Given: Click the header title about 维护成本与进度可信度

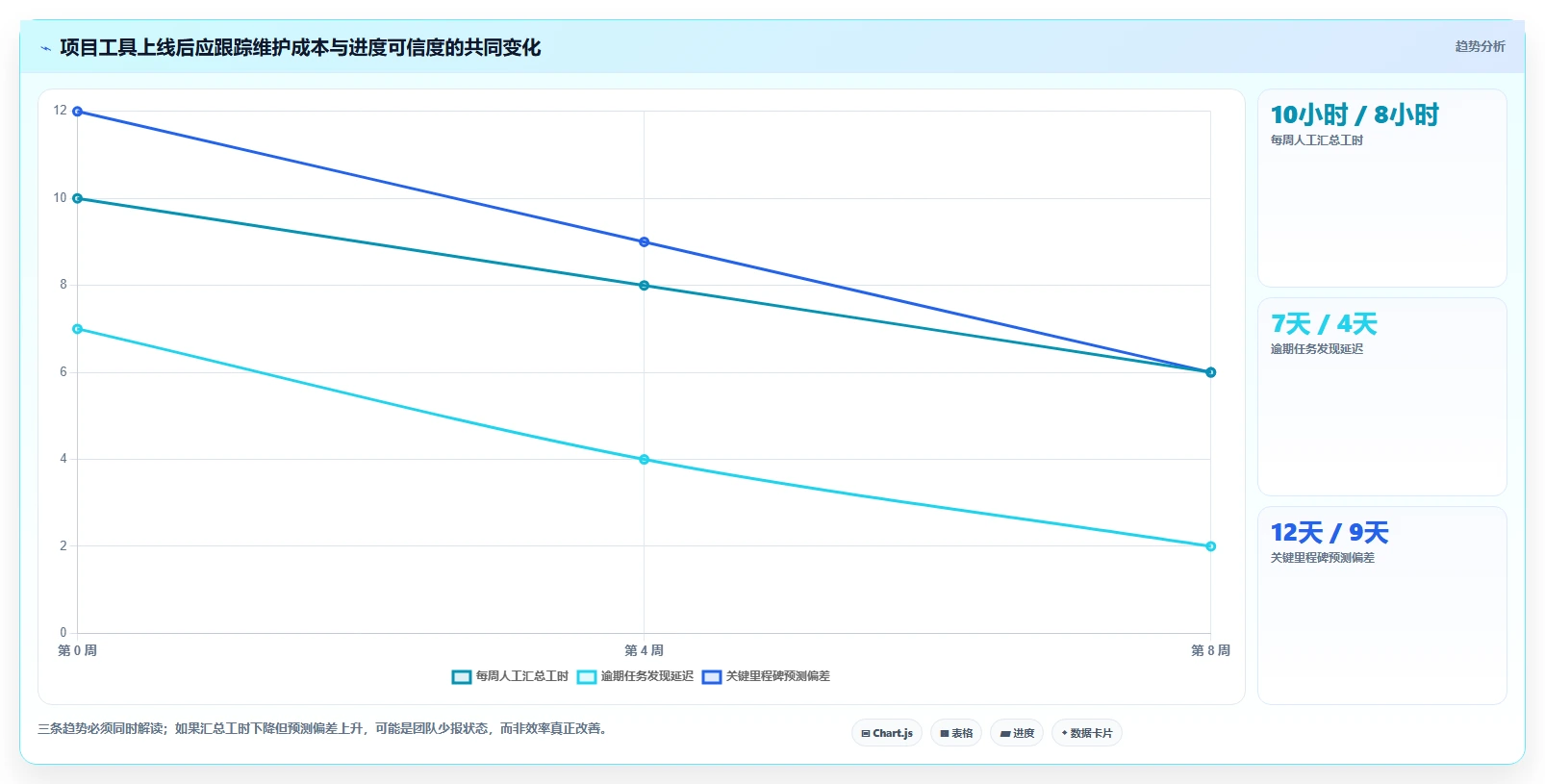Looking at the screenshot, I should click(x=300, y=47).
